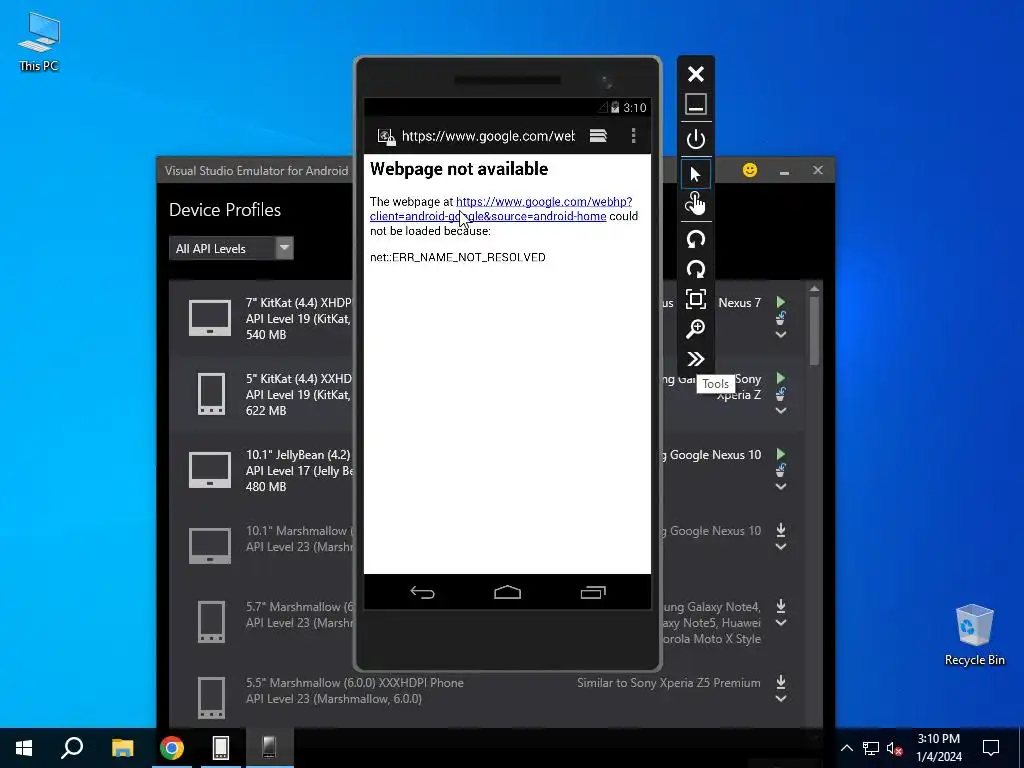
Task: Close the emulator with toolbar X
Action: coord(696,74)
